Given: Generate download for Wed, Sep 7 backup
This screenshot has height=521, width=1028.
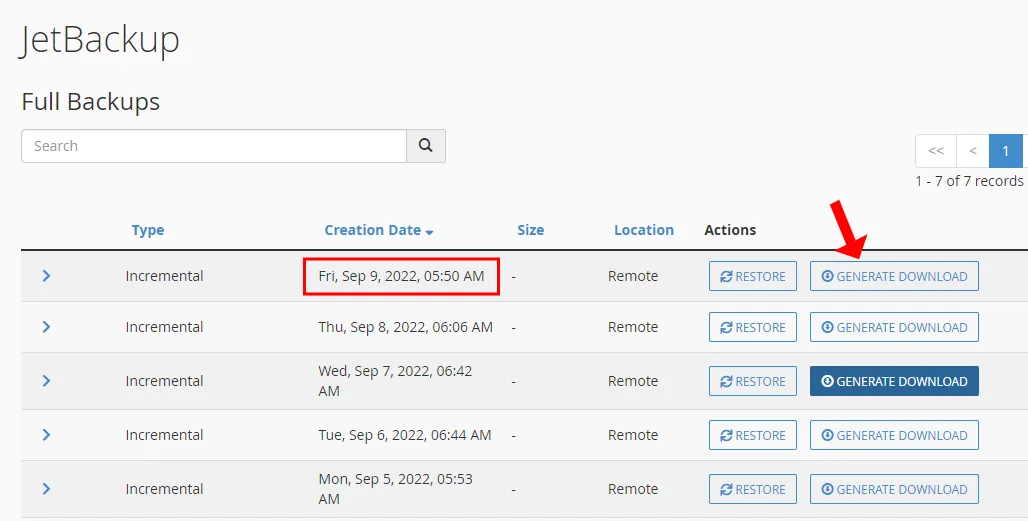Looking at the screenshot, I should (x=894, y=381).
